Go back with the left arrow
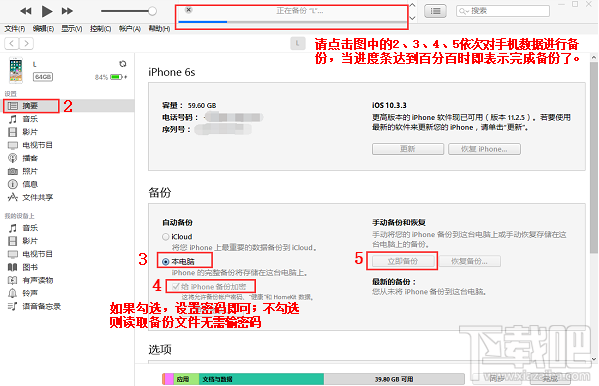Viewport: 599px width, 386px height. tap(12, 44)
